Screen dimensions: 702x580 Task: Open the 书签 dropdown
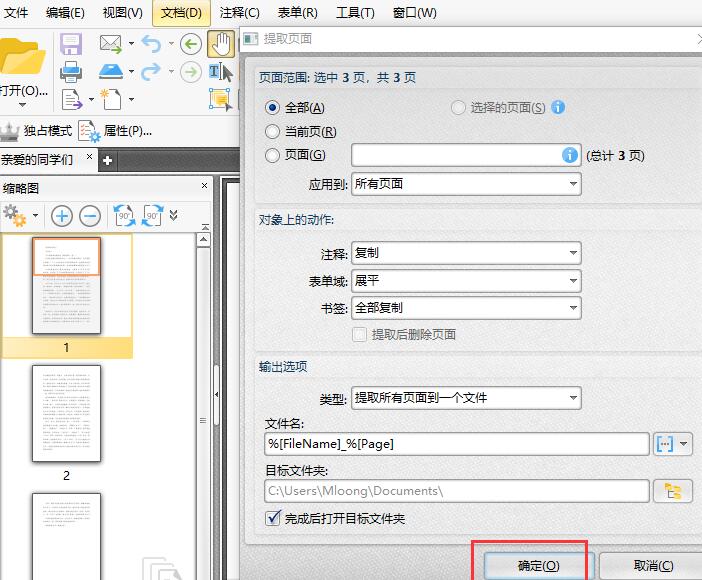[466, 308]
